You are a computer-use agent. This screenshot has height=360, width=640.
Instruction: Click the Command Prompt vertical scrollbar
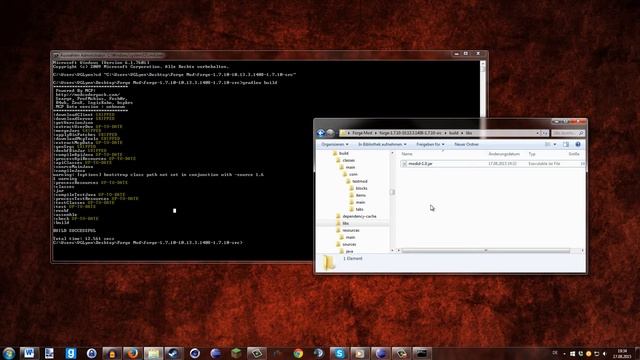tap(483, 89)
